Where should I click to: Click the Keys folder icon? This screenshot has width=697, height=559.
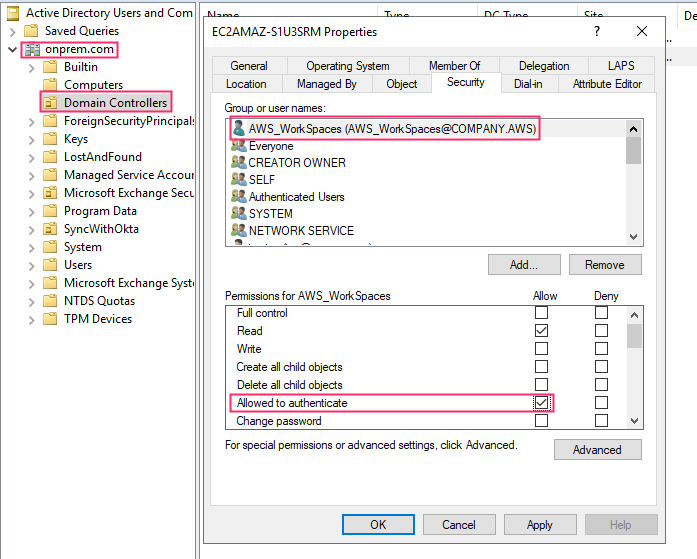click(50, 139)
